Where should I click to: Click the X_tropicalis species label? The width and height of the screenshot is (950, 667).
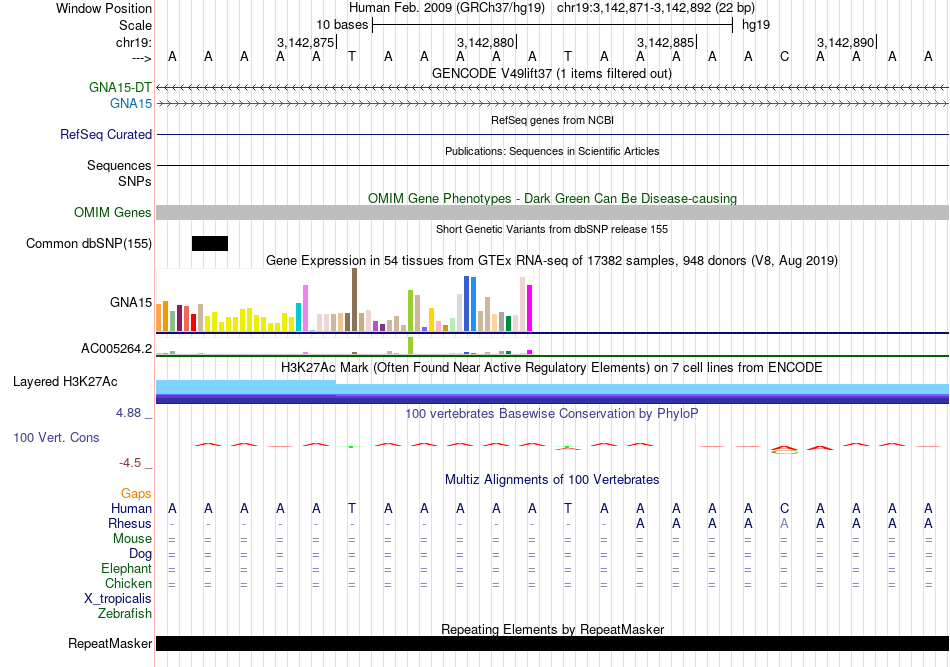118,599
